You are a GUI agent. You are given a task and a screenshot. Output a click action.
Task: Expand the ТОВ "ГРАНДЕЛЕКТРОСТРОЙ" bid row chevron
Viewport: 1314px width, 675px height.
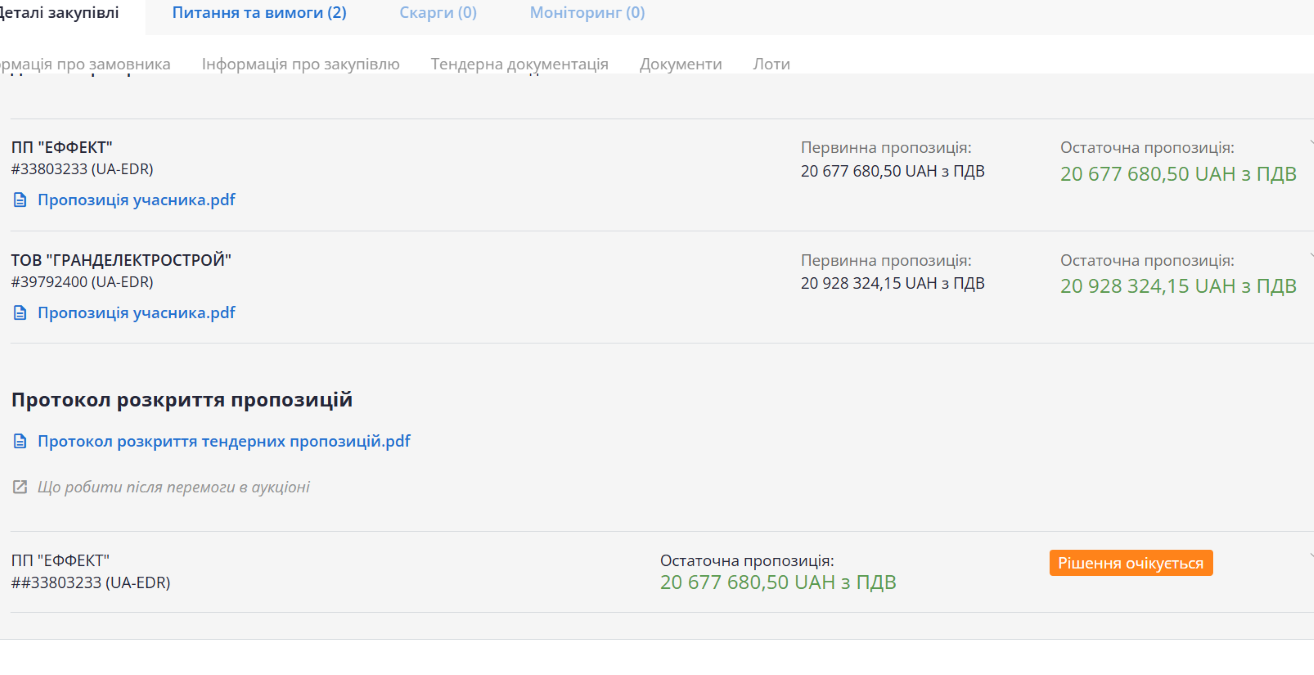coord(1309,256)
